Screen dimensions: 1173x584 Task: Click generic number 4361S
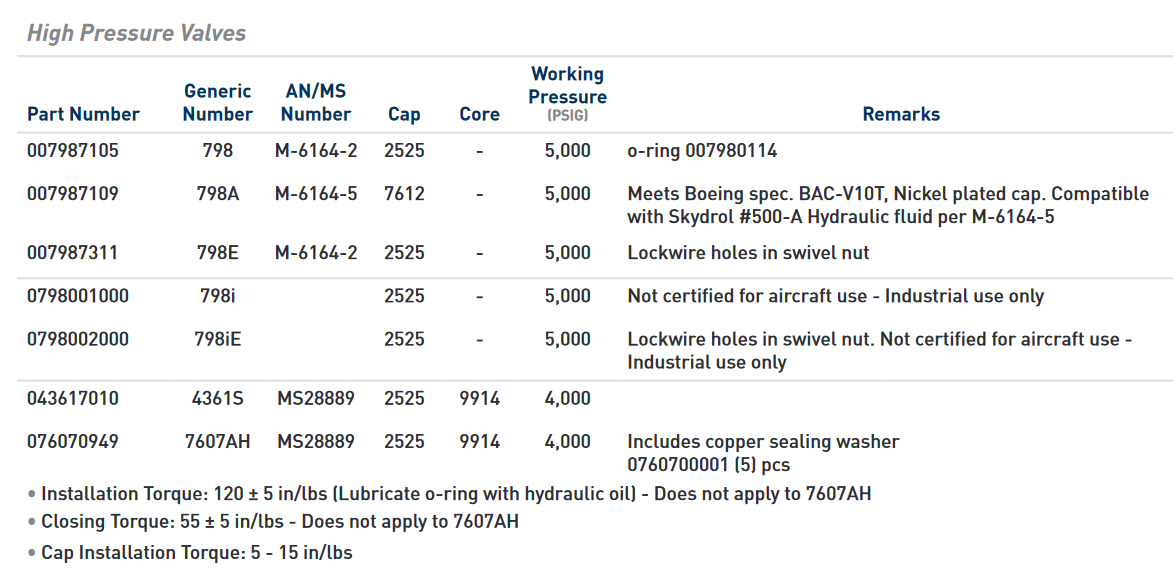(218, 398)
